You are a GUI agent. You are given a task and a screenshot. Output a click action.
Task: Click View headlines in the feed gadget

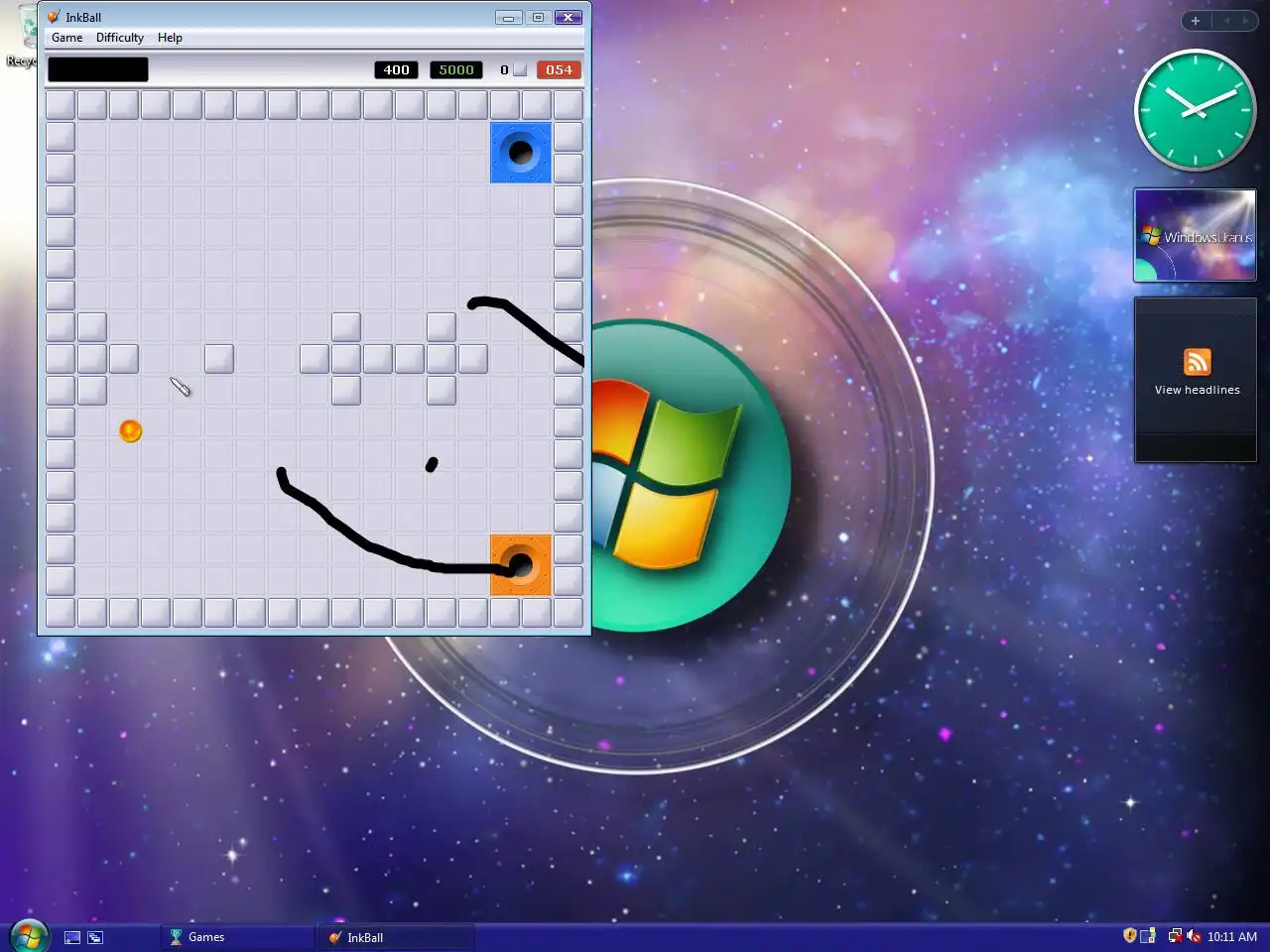click(1198, 390)
